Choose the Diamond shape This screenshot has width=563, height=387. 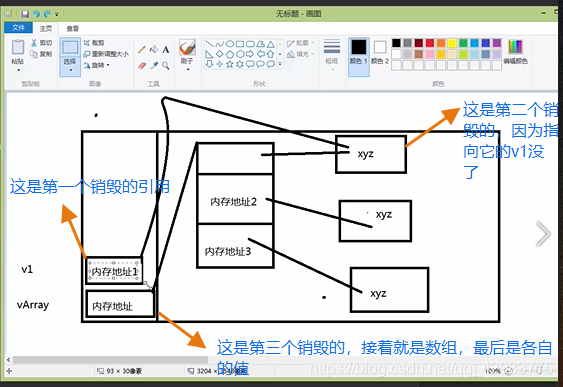[x=220, y=54]
